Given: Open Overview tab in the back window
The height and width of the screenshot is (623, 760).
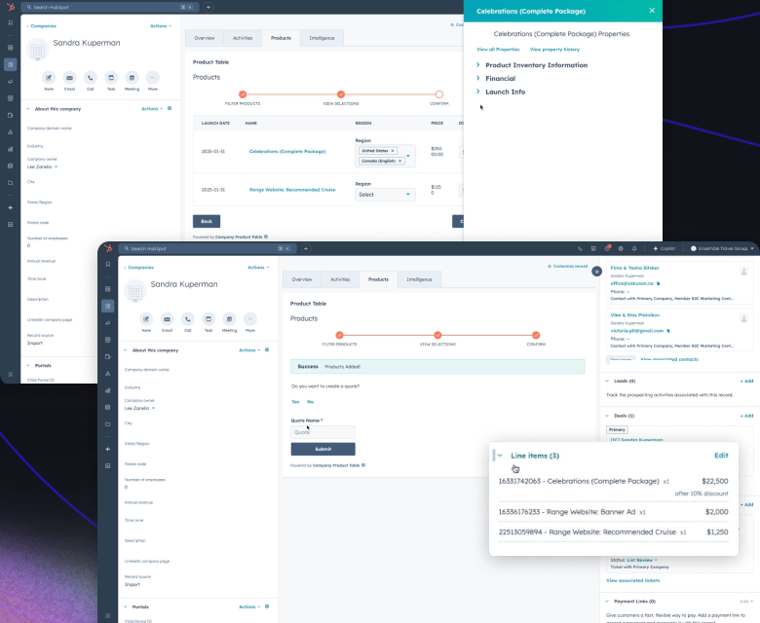Looking at the screenshot, I should pyautogui.click(x=205, y=38).
